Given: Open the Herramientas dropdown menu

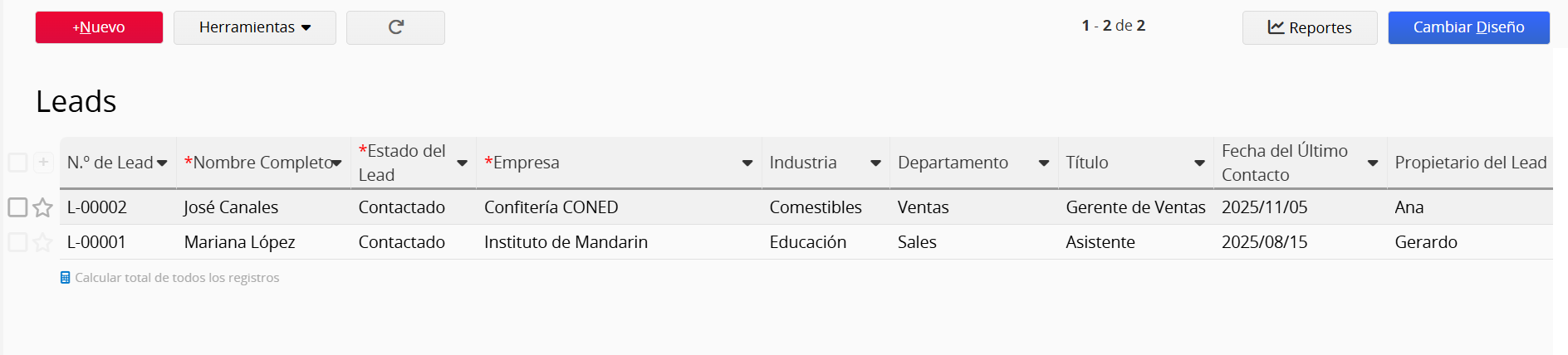Looking at the screenshot, I should pyautogui.click(x=254, y=27).
